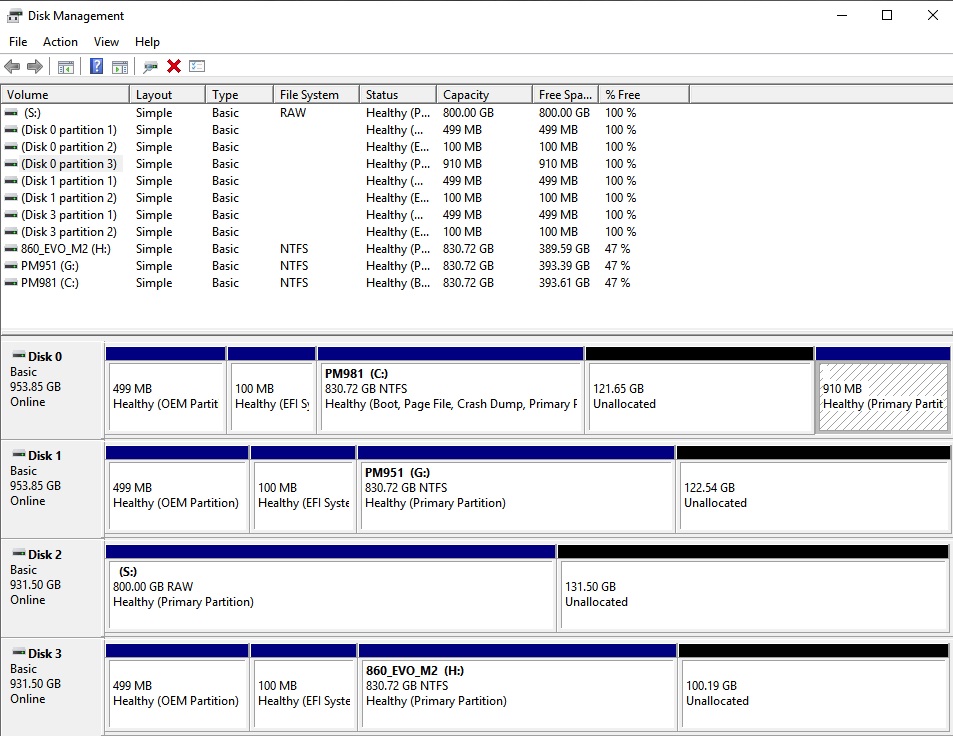Open the File menu

pos(18,42)
